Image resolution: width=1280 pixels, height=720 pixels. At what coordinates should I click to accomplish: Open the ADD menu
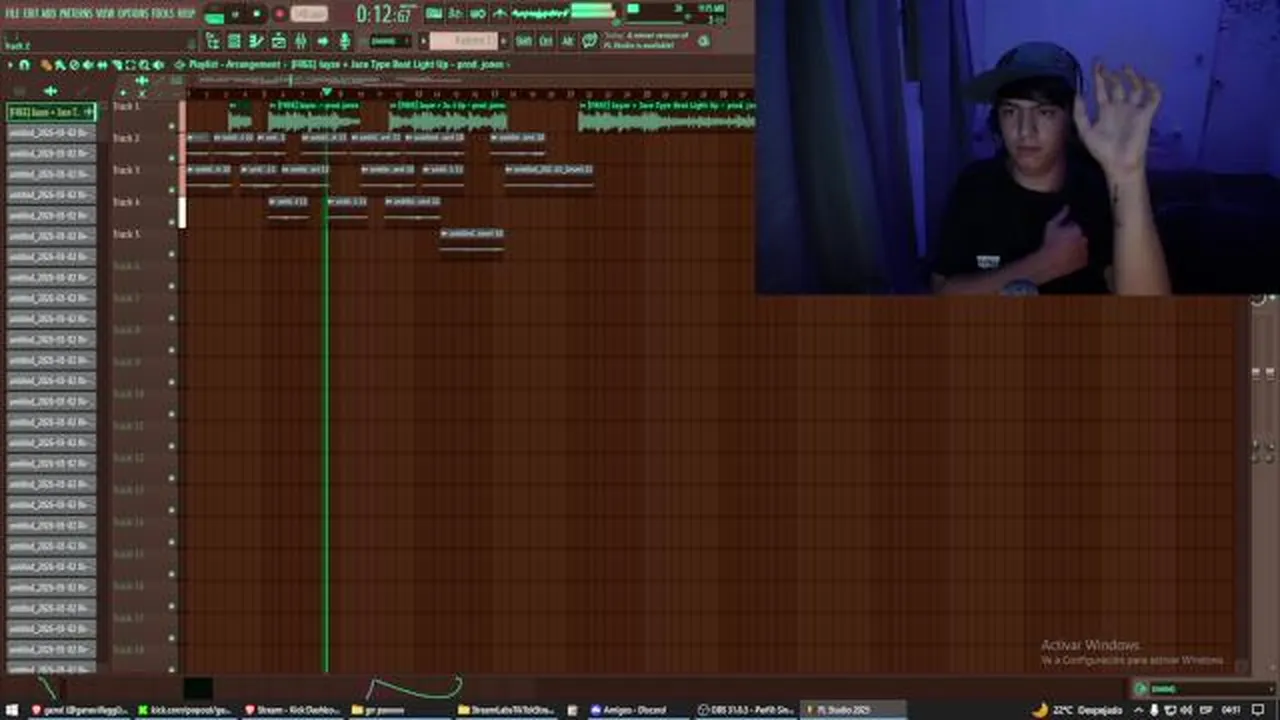click(49, 14)
